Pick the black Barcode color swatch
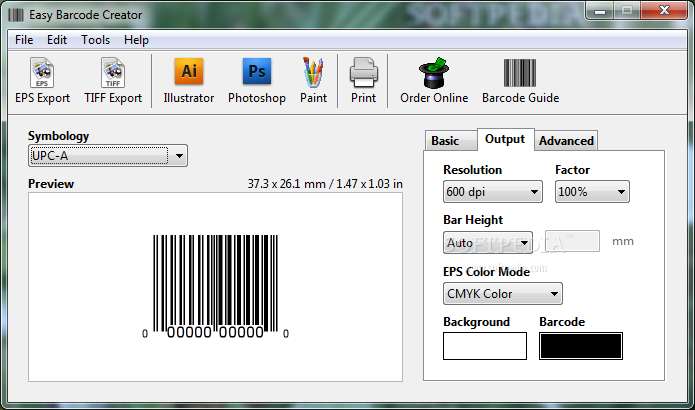Screen dimensions: 695x410 [x=581, y=346]
